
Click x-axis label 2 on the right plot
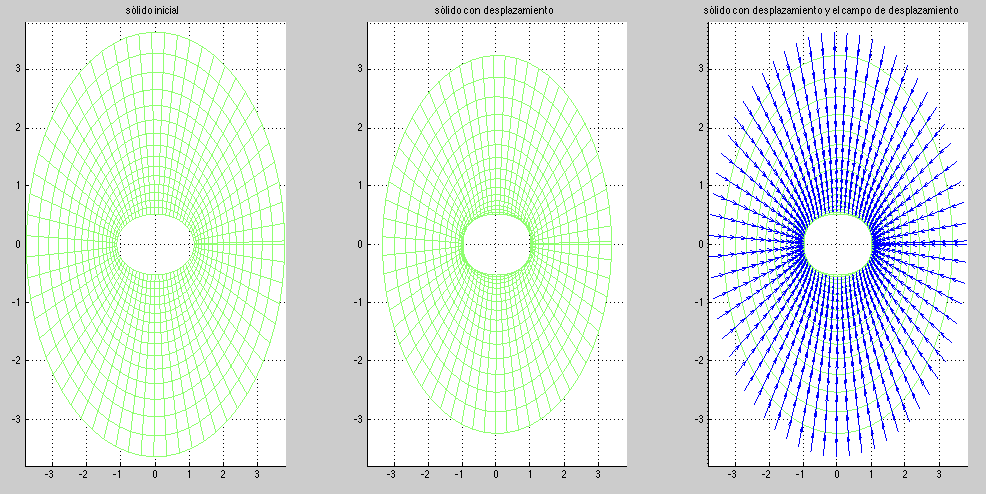[906, 475]
